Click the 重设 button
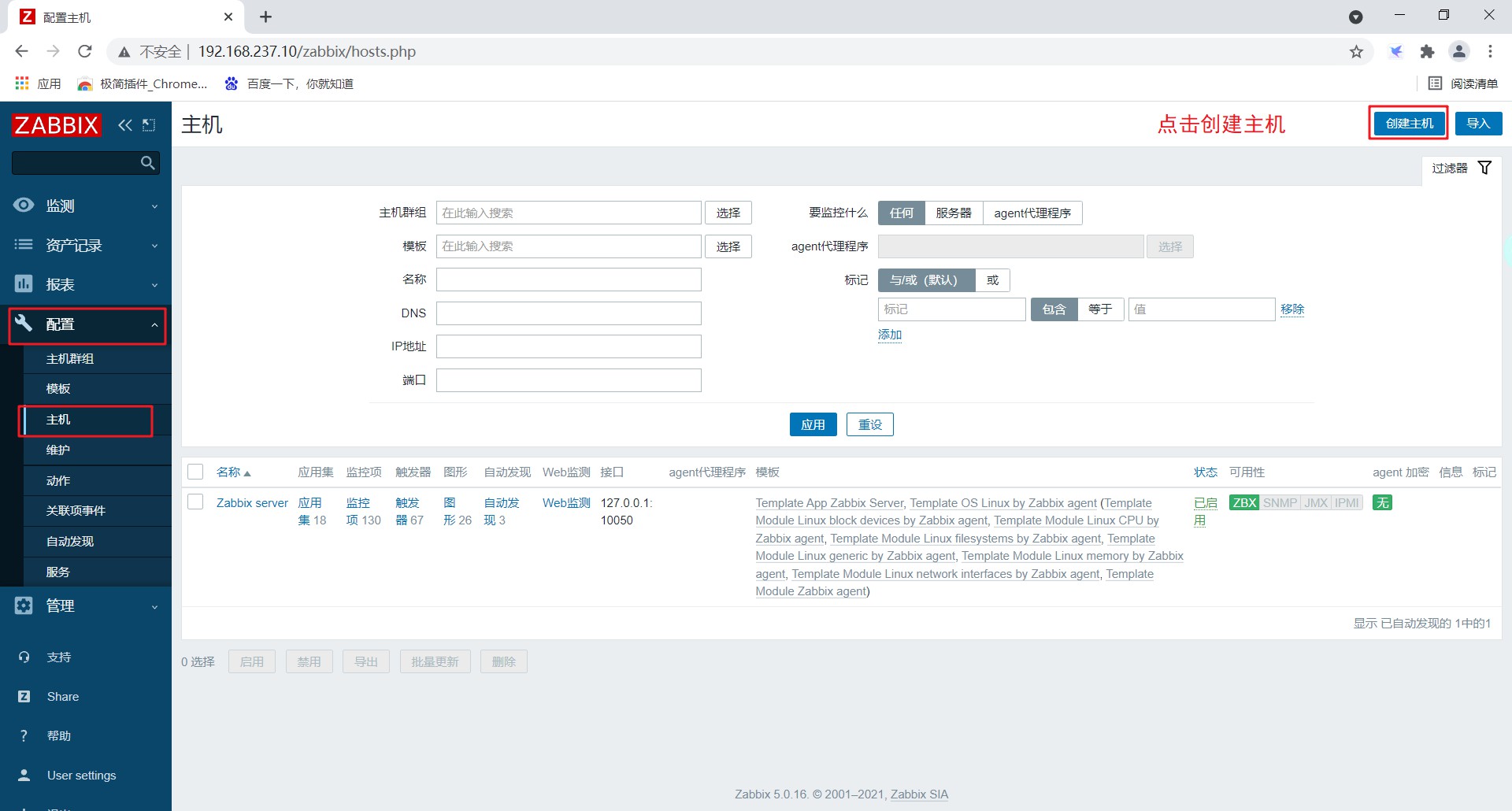 tap(869, 424)
